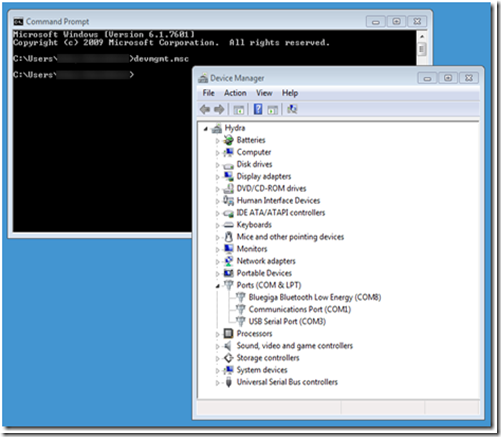Click the Show/Hide Console Tree toolbar icon
Image resolution: width=501 pixels, height=437 pixels.
point(238,110)
